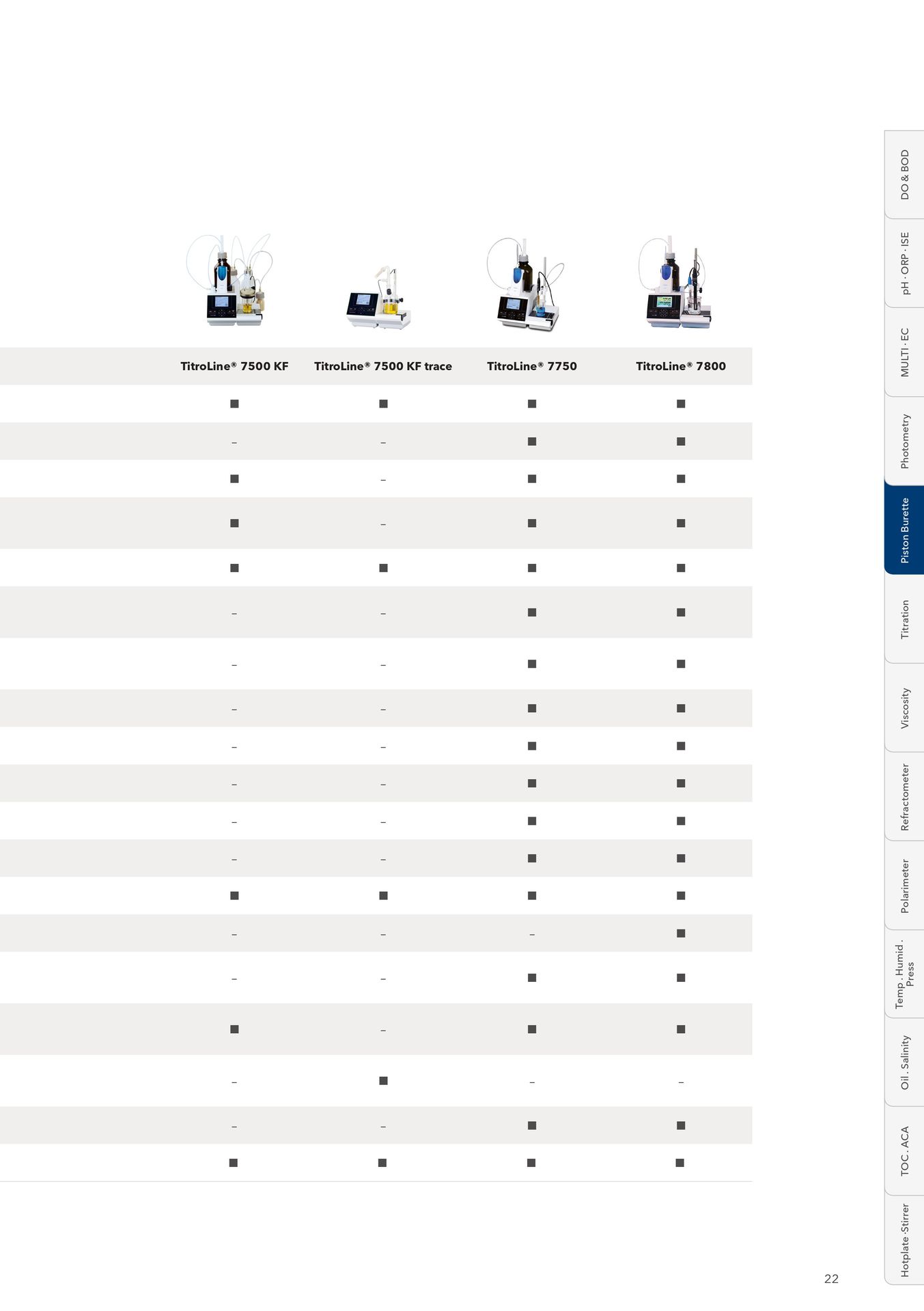Click the TitroLine 7500 KF product image
The image size is (924, 1311).
pyautogui.click(x=229, y=280)
